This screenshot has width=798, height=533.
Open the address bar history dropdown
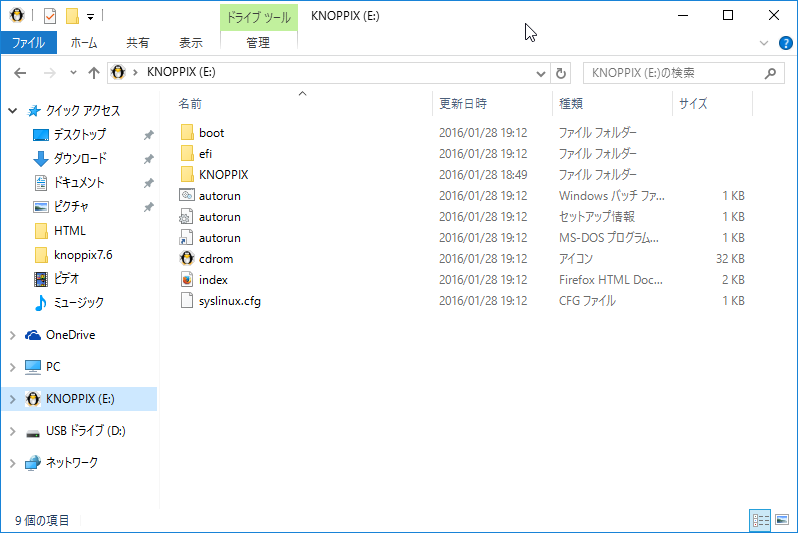click(540, 74)
